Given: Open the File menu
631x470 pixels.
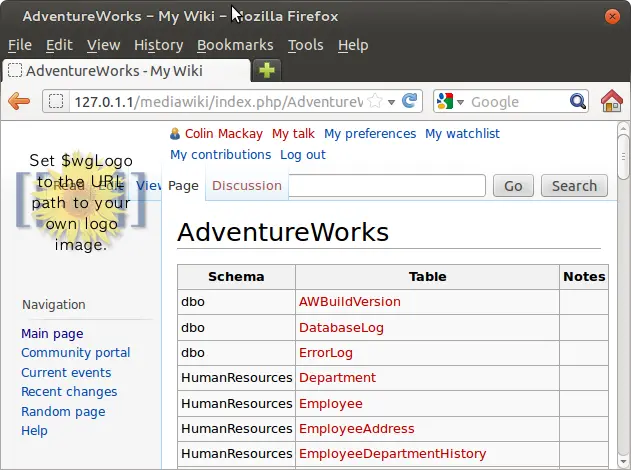Looking at the screenshot, I should pyautogui.click(x=20, y=45).
